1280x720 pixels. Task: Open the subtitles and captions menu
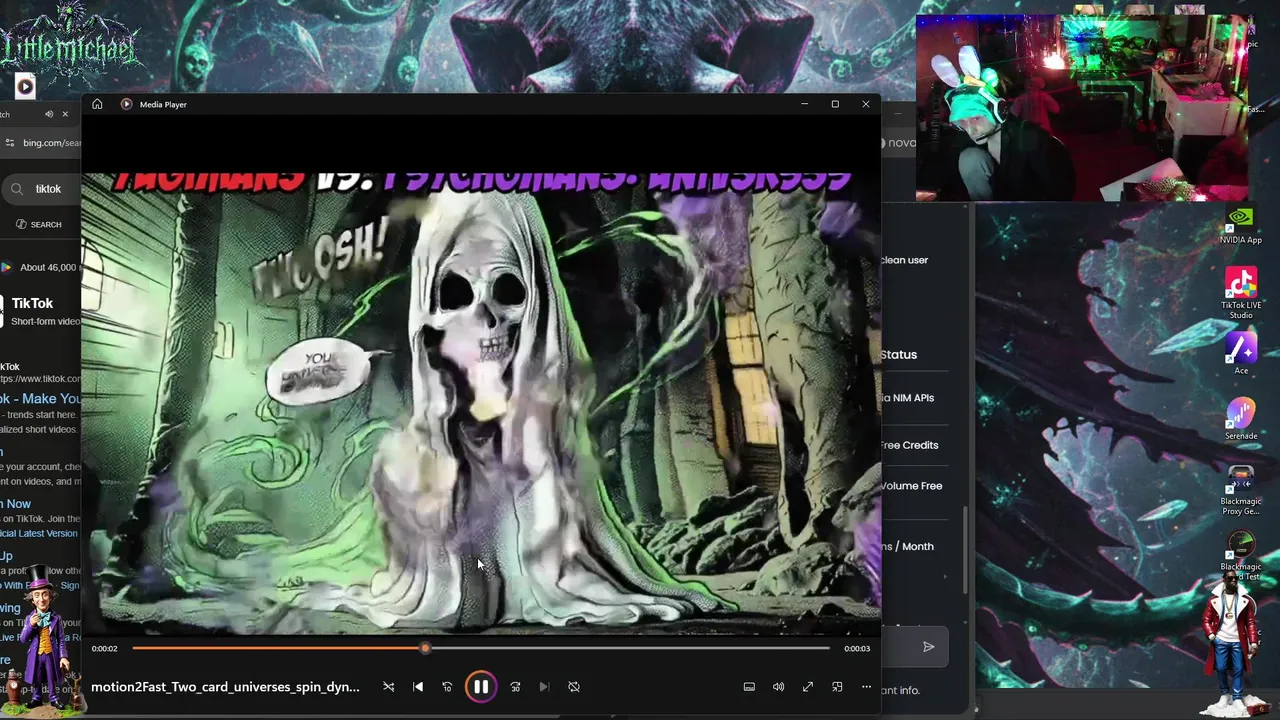[x=749, y=687]
